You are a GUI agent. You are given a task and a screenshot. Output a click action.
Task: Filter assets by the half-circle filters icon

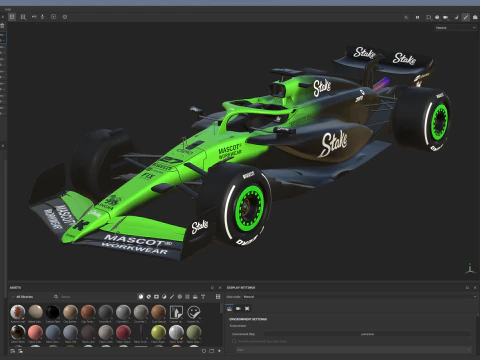[x=164, y=296]
